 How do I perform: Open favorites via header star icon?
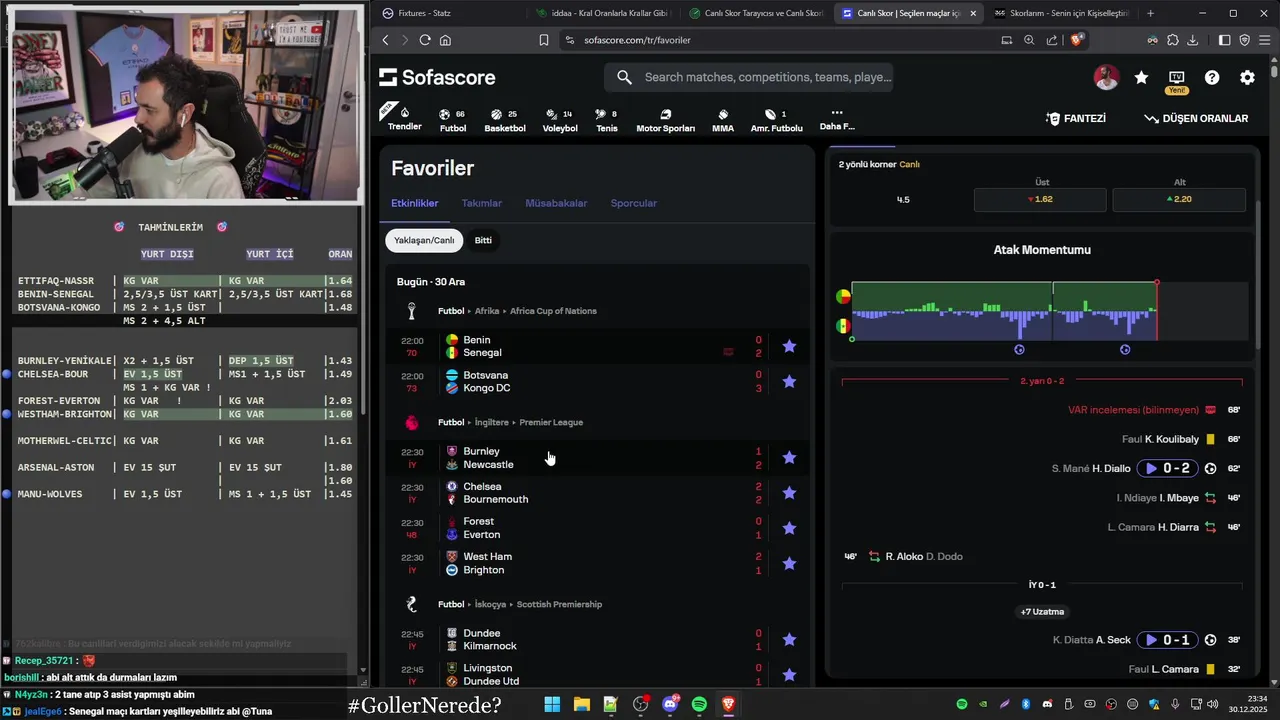coord(1141,77)
